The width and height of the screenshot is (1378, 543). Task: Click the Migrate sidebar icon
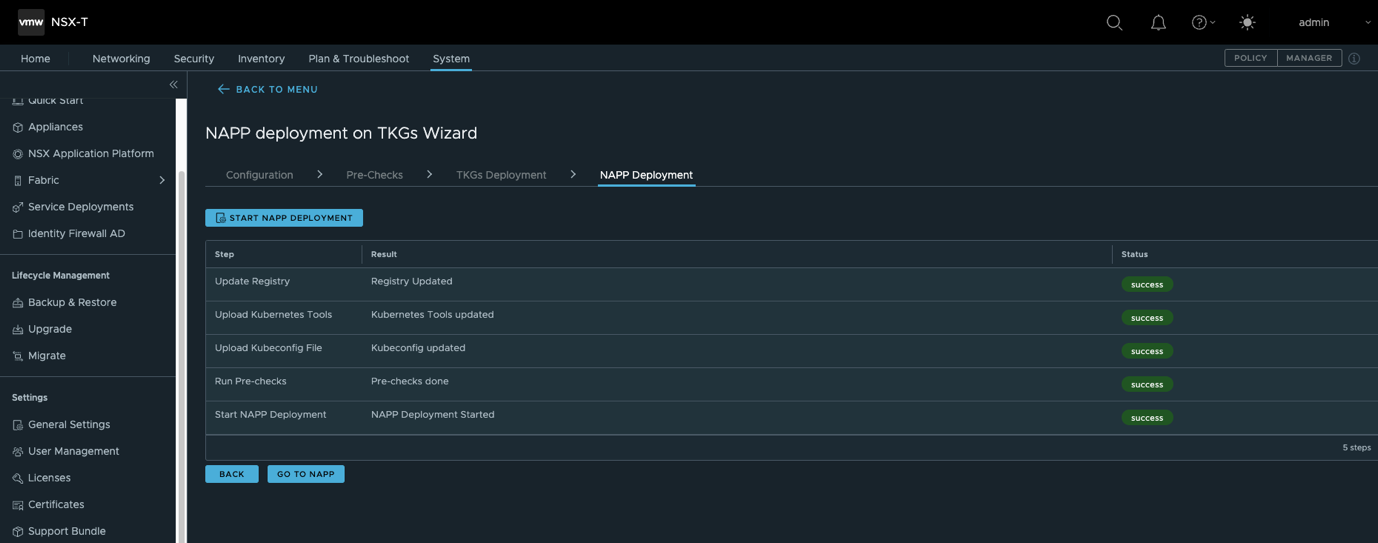pos(17,356)
